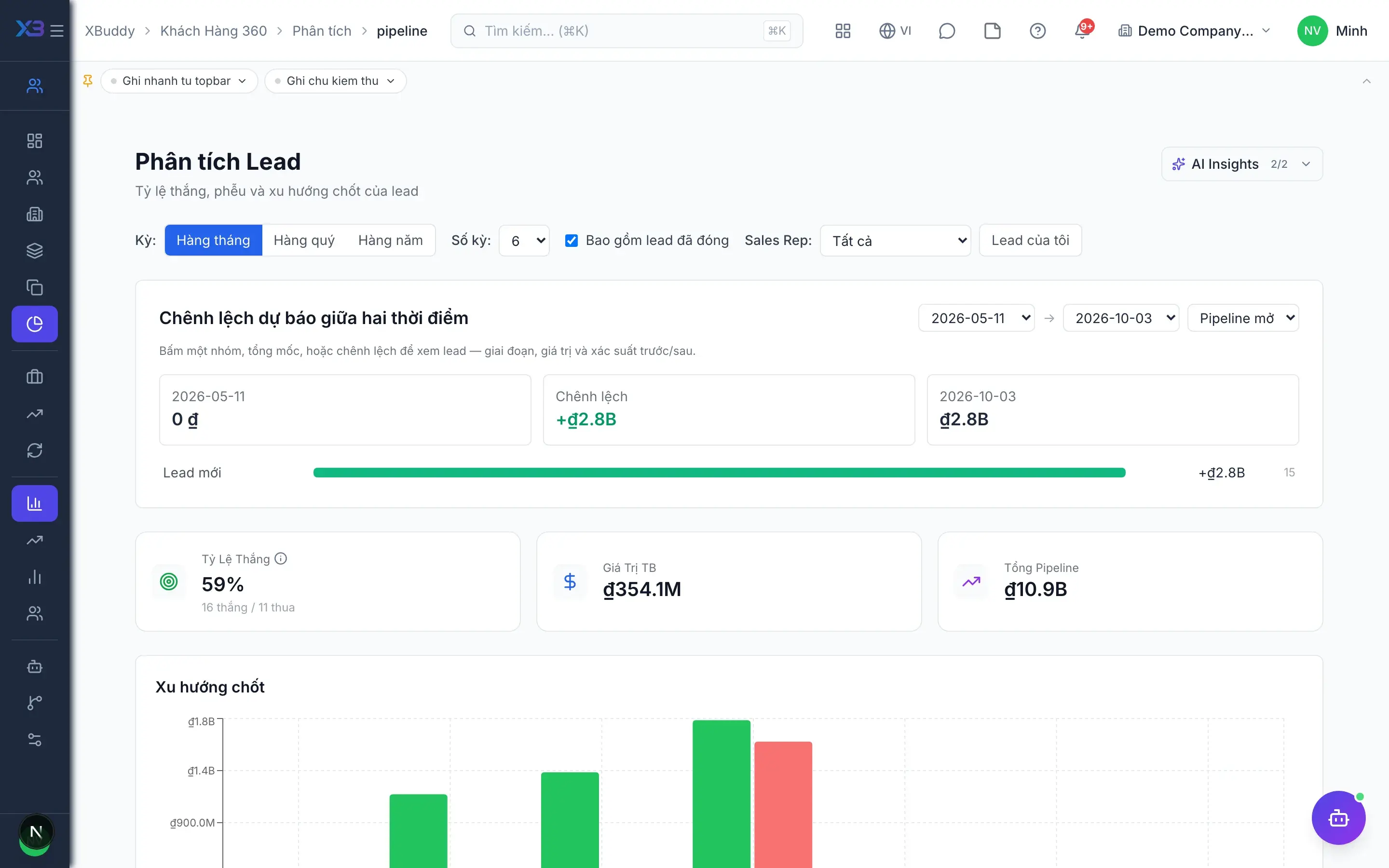
Task: Click the info icon next to Tỷ Lệ Thắng
Action: tap(281, 558)
